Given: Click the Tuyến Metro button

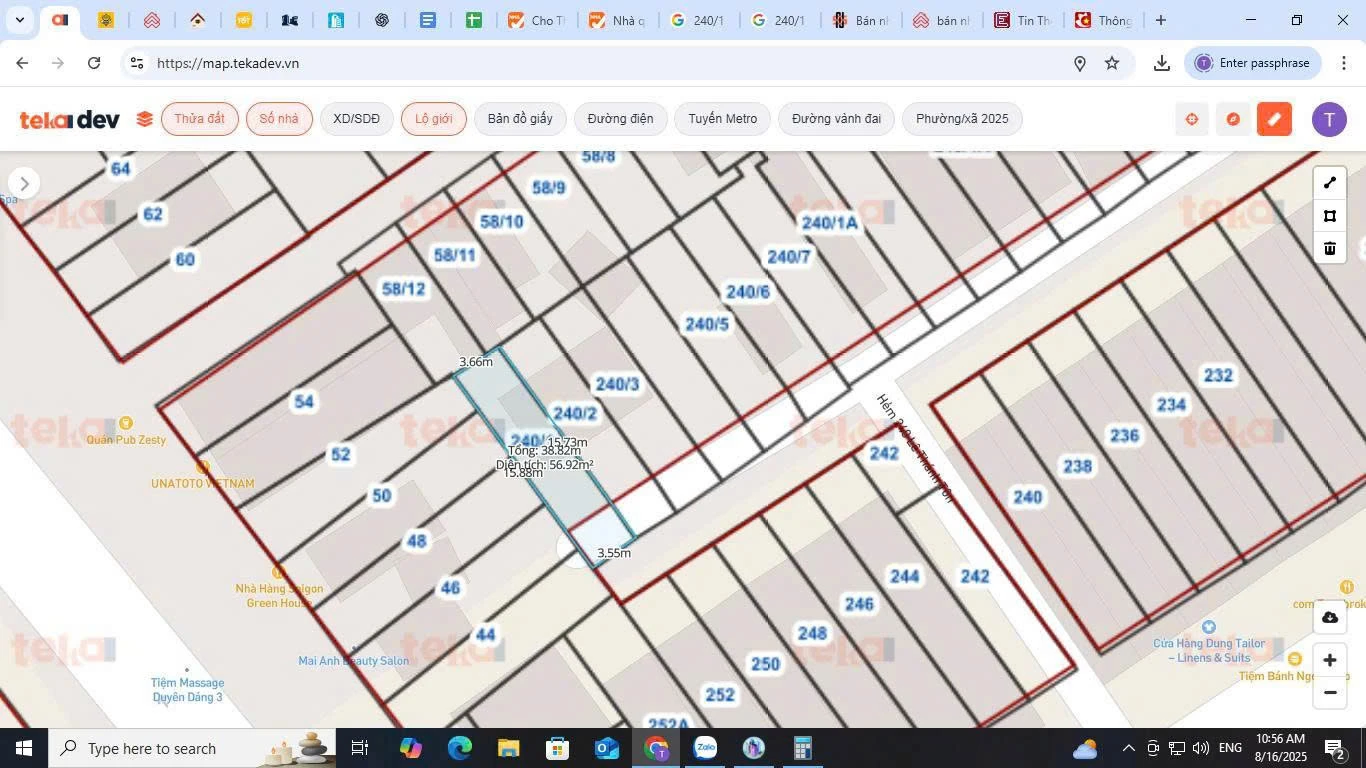Looking at the screenshot, I should [x=721, y=118].
